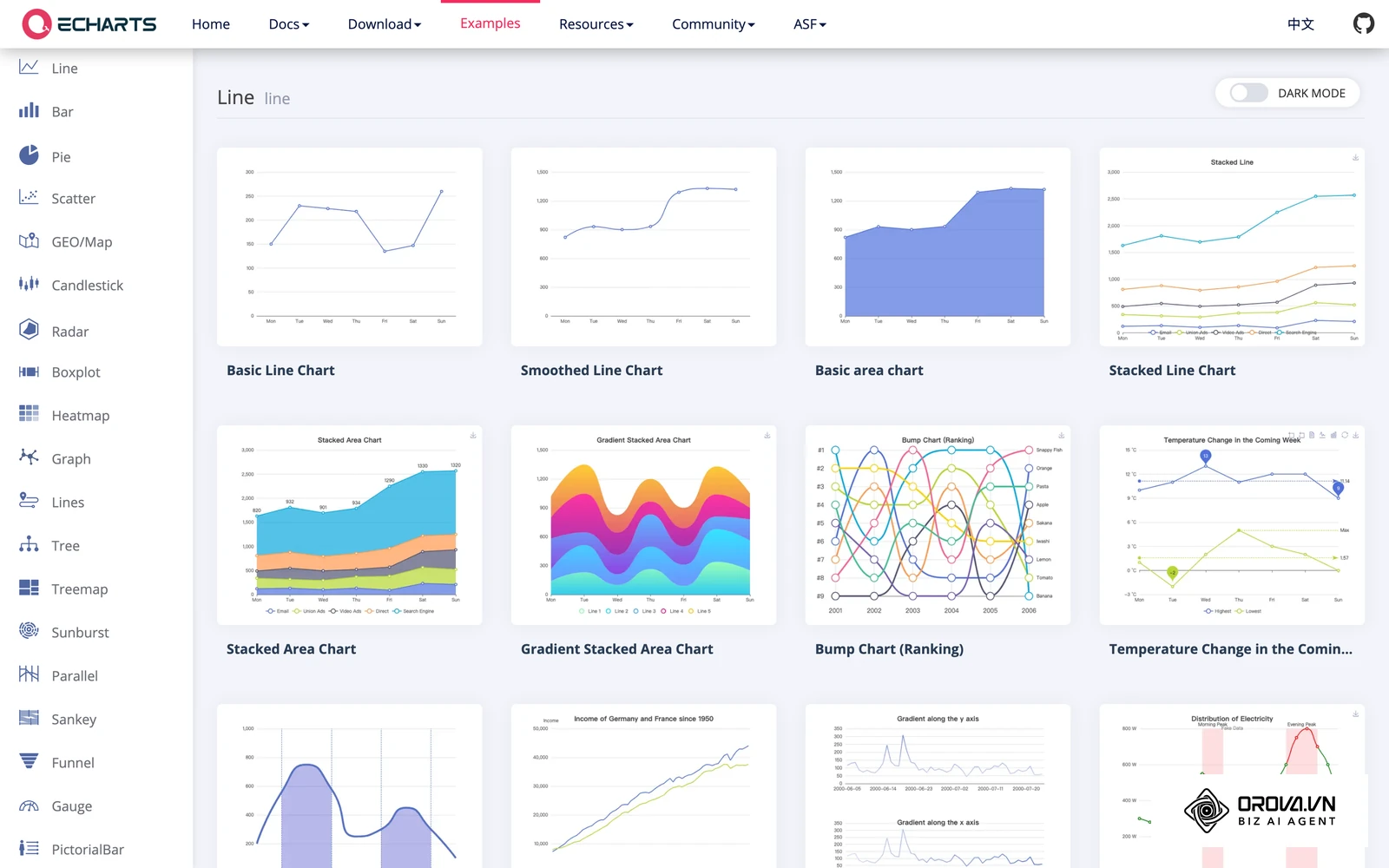Select the Candlestick chart icon in sidebar
Screen dimensions: 1389x868
click(x=29, y=284)
